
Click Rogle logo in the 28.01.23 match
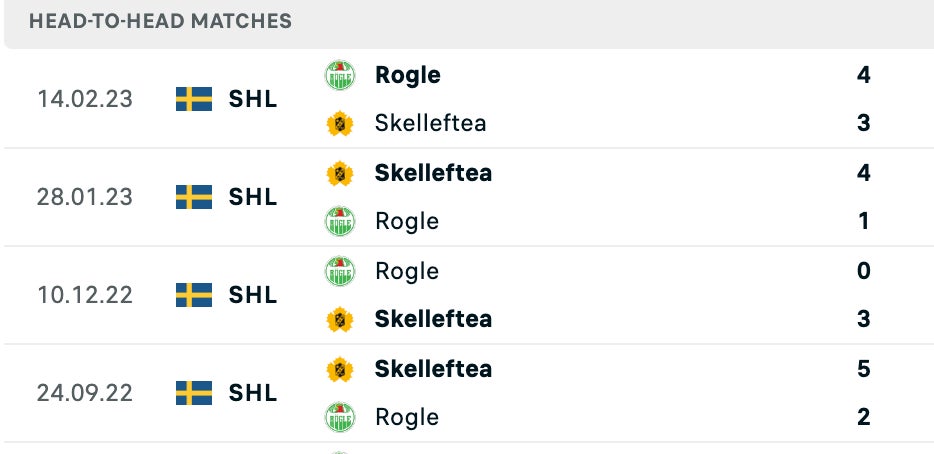pyautogui.click(x=340, y=221)
